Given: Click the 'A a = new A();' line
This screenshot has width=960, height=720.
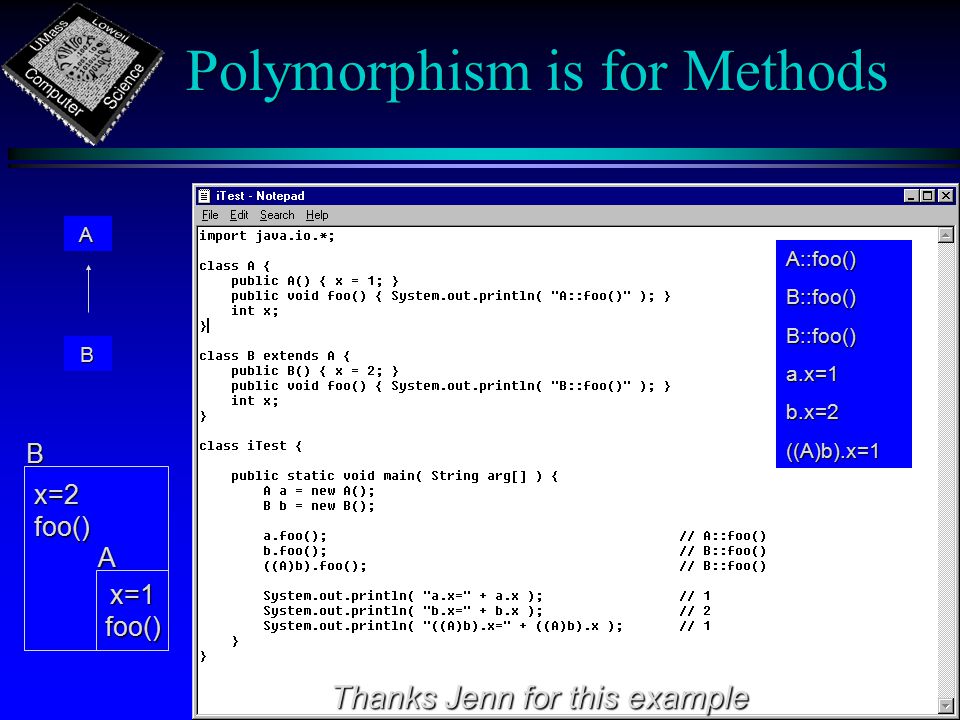Looking at the screenshot, I should 318,491.
